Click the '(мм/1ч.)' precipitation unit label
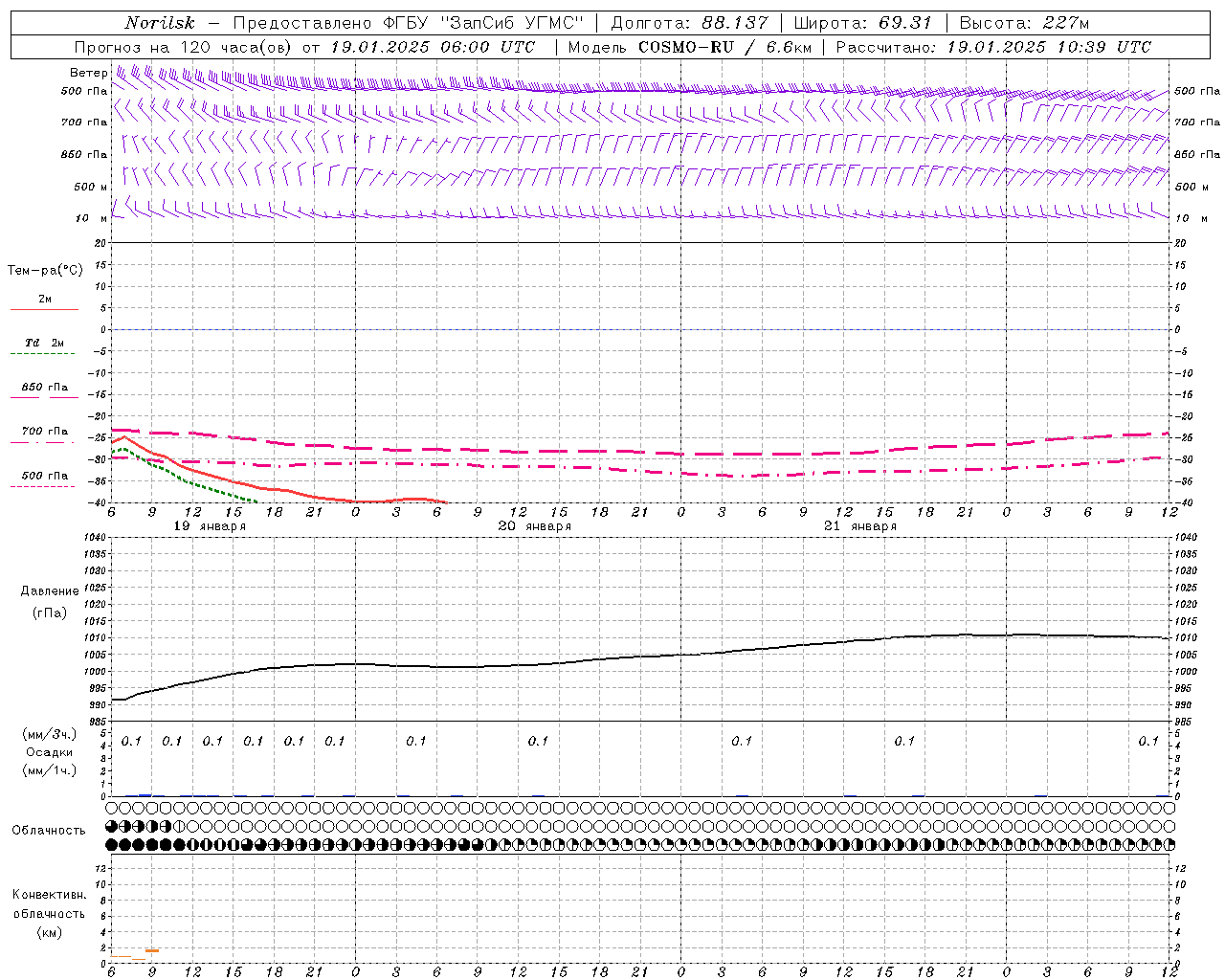 50,770
